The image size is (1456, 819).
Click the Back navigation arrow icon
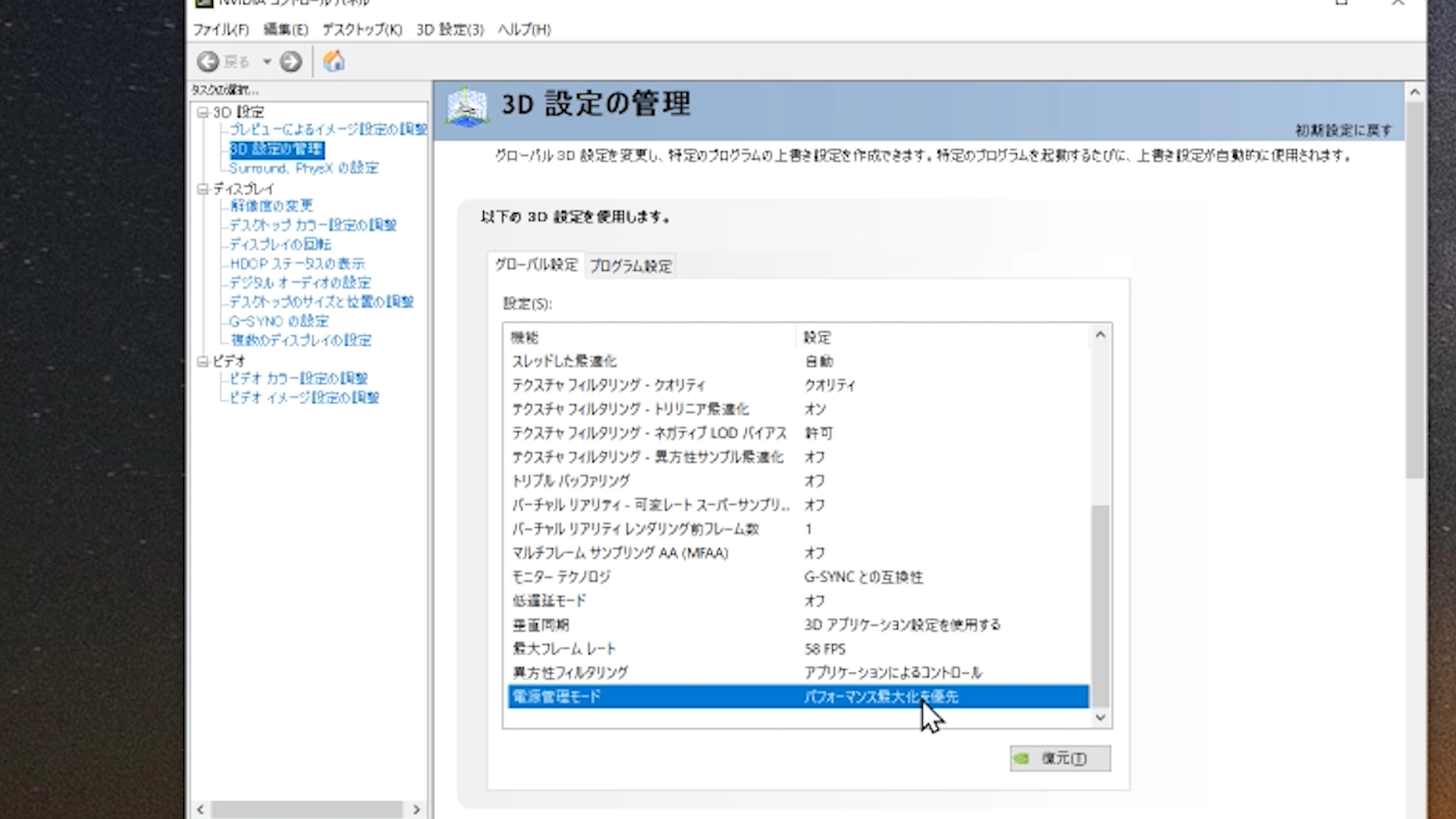pos(208,61)
